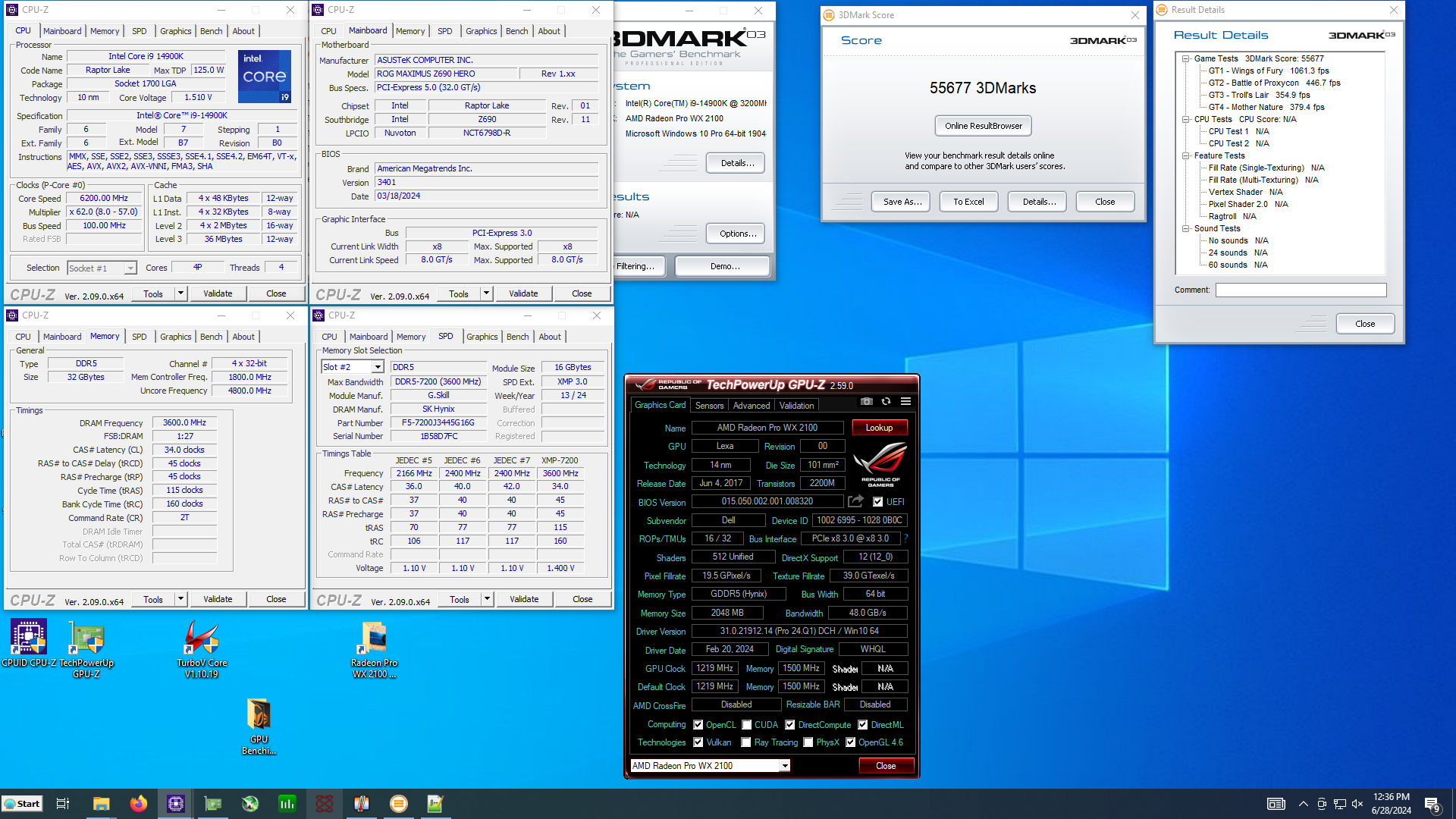
Task: Click Save As... in 3DMark Score window
Action: [x=902, y=202]
